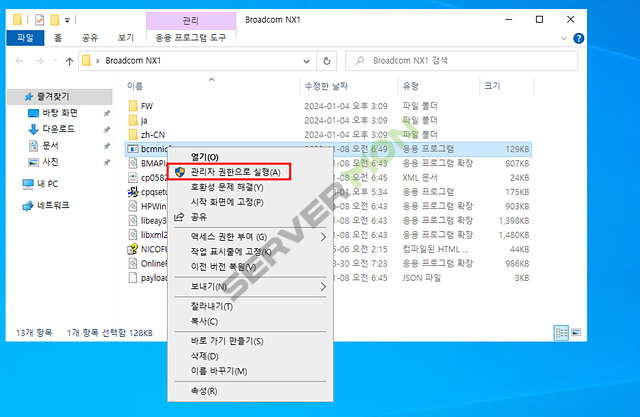Select the payload JSON file icon

tap(133, 278)
